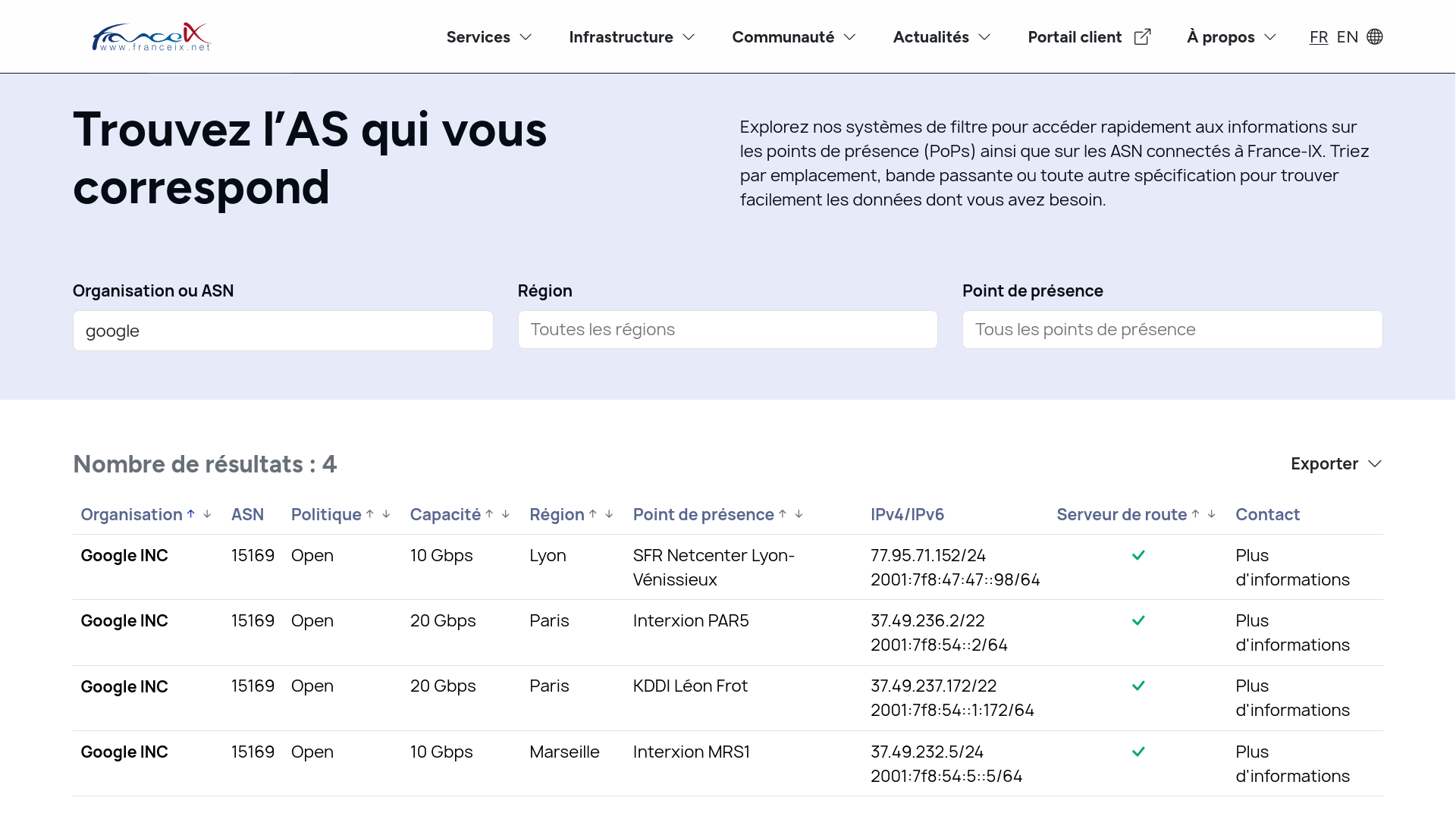Click the external link icon beside Portail client
Viewport: 1456px width, 835px height.
pos(1142,36)
